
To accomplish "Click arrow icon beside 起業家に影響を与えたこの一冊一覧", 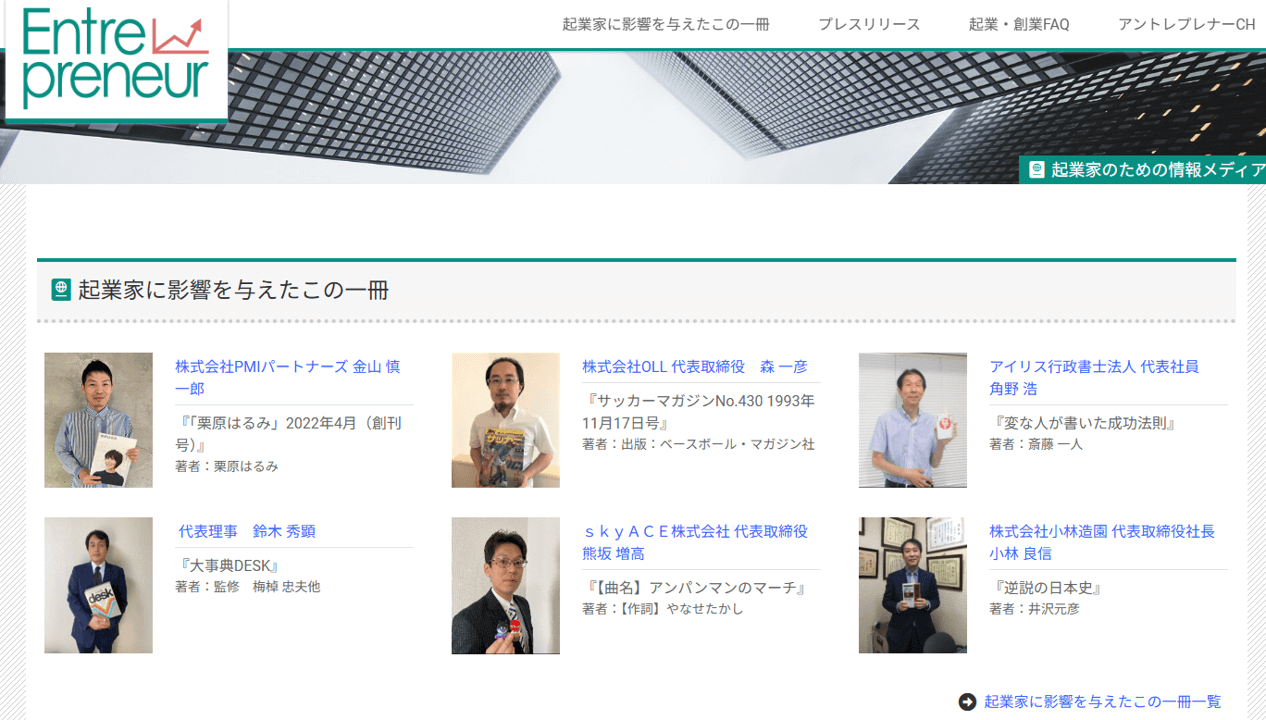I will click(967, 702).
